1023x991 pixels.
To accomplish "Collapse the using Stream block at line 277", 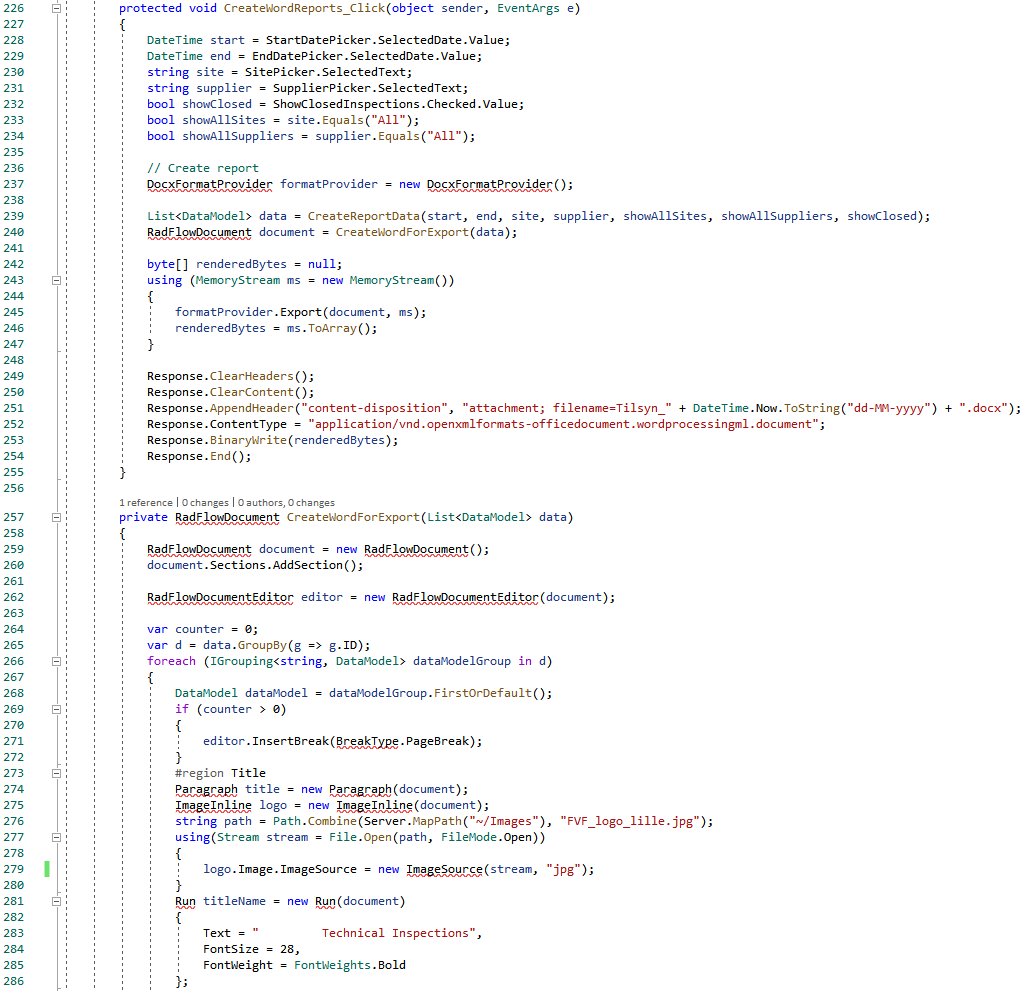I will 56,837.
